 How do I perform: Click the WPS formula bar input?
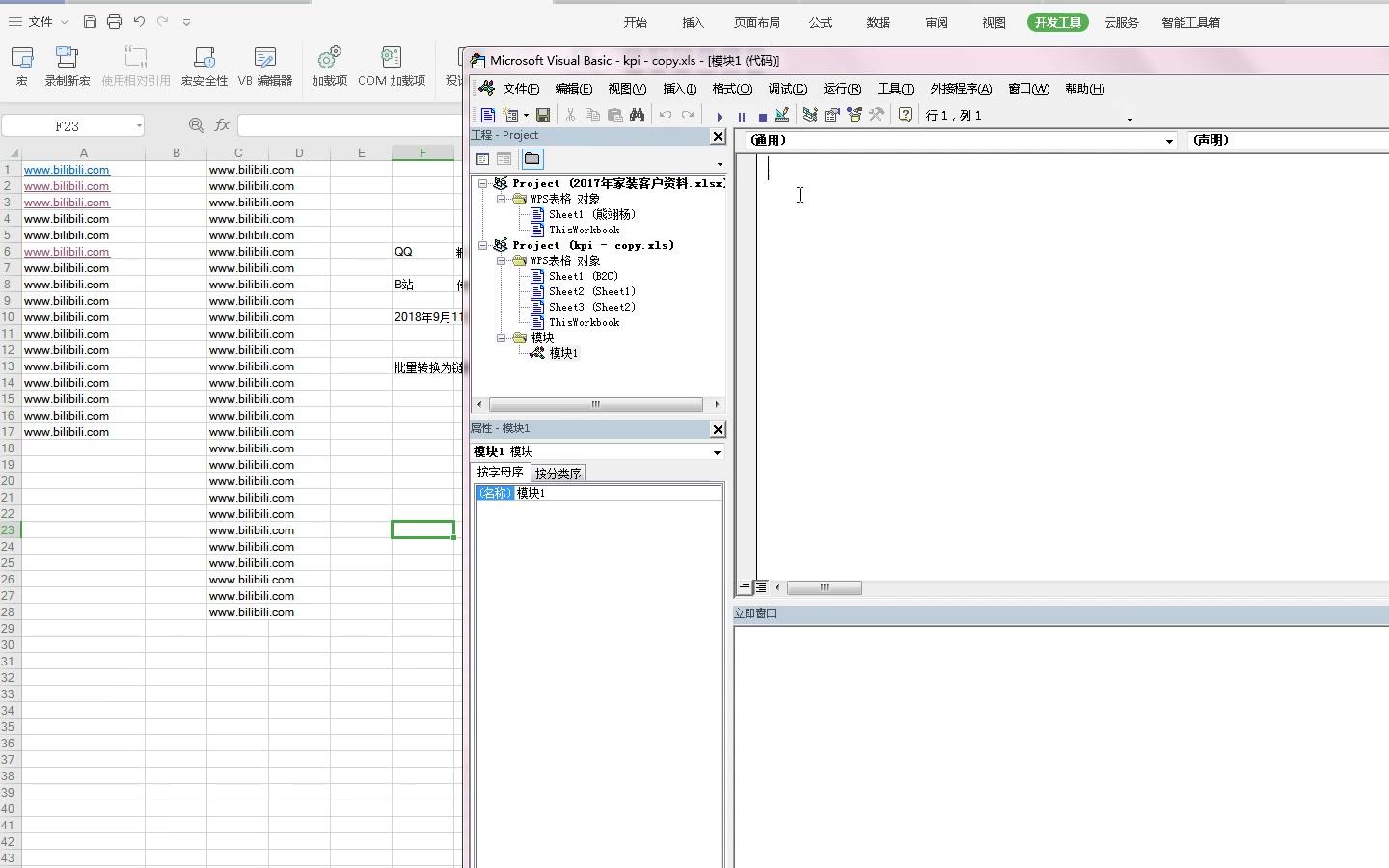349,125
